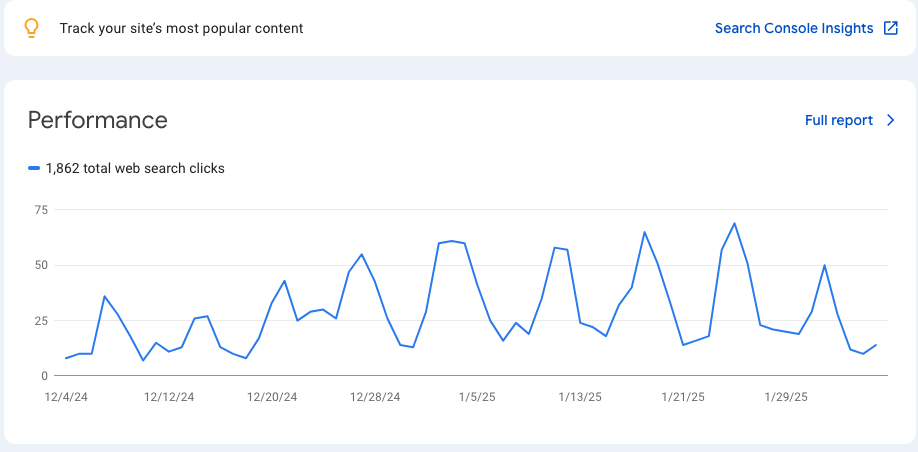This screenshot has width=918, height=452.
Task: Click the Track your site's most popular content text
Action: pos(181,28)
